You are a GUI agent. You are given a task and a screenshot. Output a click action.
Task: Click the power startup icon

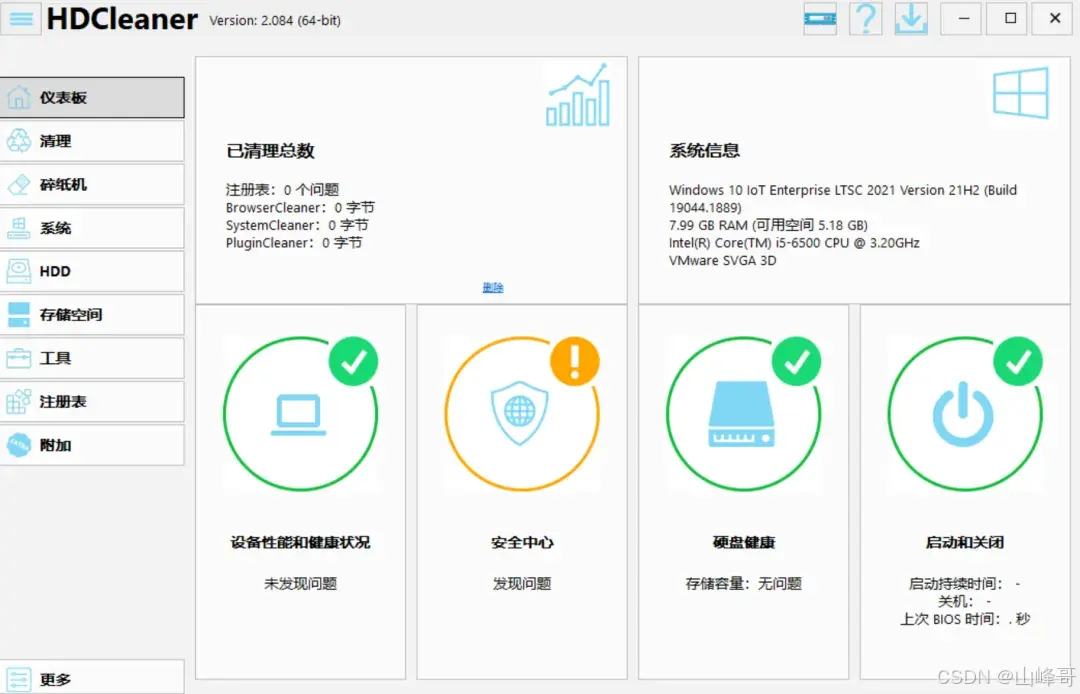964,414
